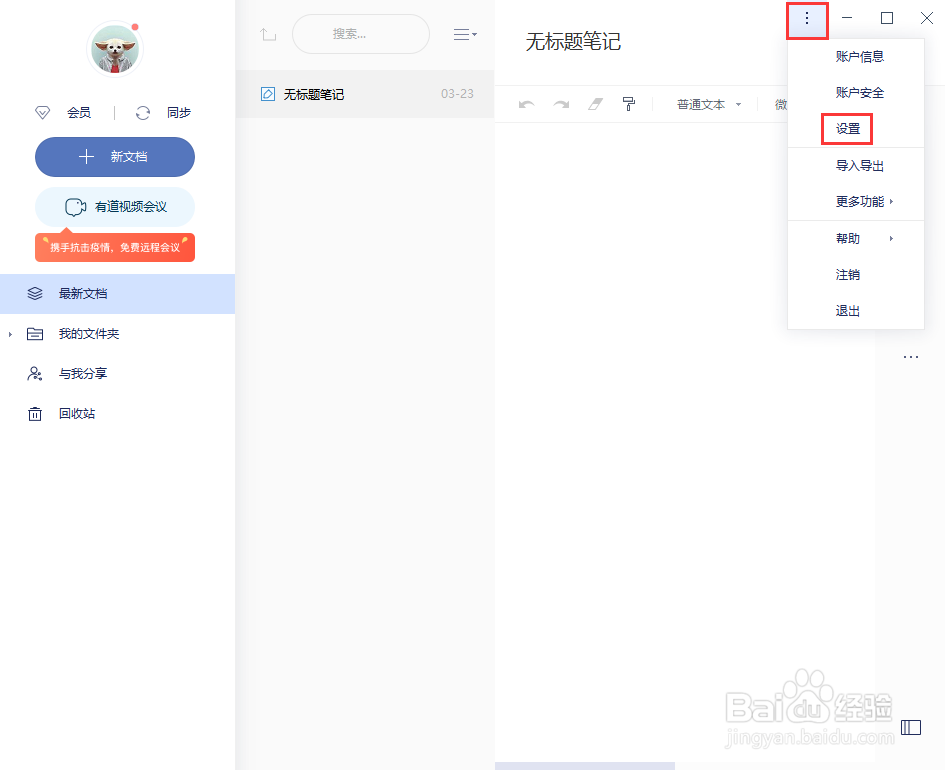This screenshot has height=770, width=945.
Task: Select the eraser clear-format tool
Action: point(595,105)
